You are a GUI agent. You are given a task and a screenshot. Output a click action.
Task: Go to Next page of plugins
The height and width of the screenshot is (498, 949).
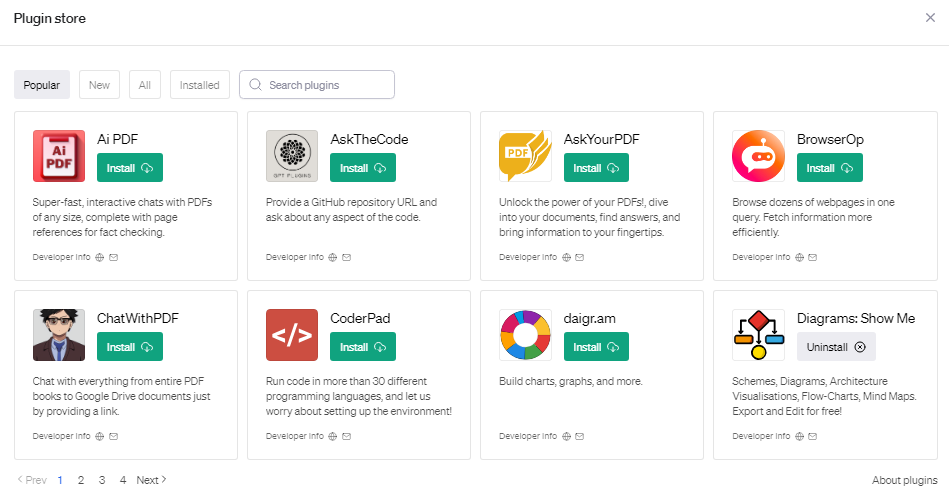[x=151, y=480]
